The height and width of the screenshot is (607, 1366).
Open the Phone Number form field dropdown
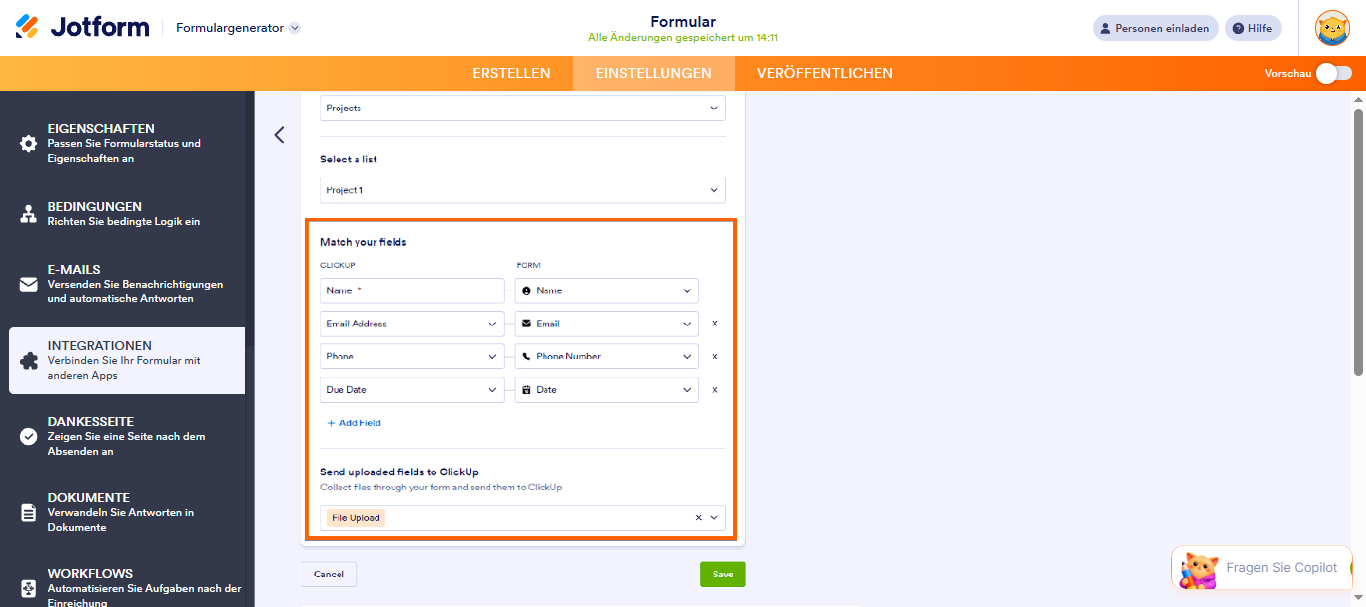607,356
